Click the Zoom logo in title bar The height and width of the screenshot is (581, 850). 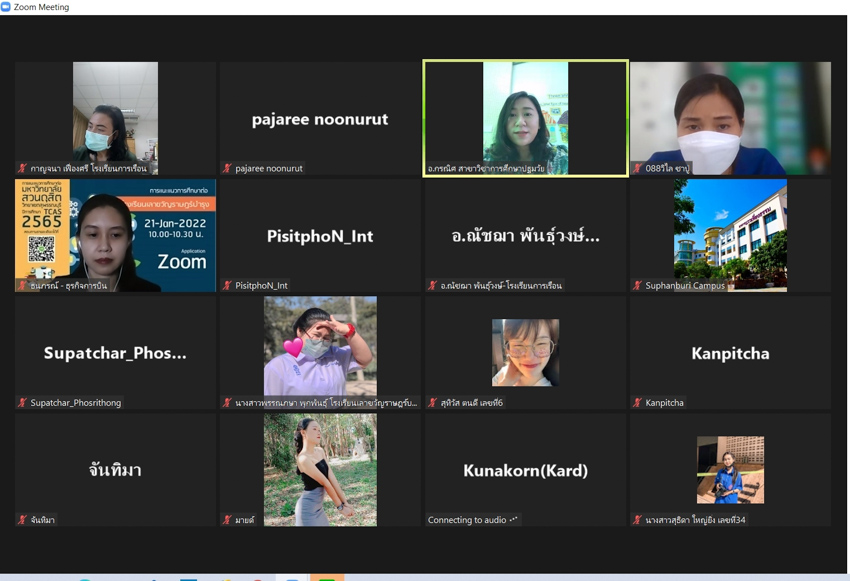[6, 7]
